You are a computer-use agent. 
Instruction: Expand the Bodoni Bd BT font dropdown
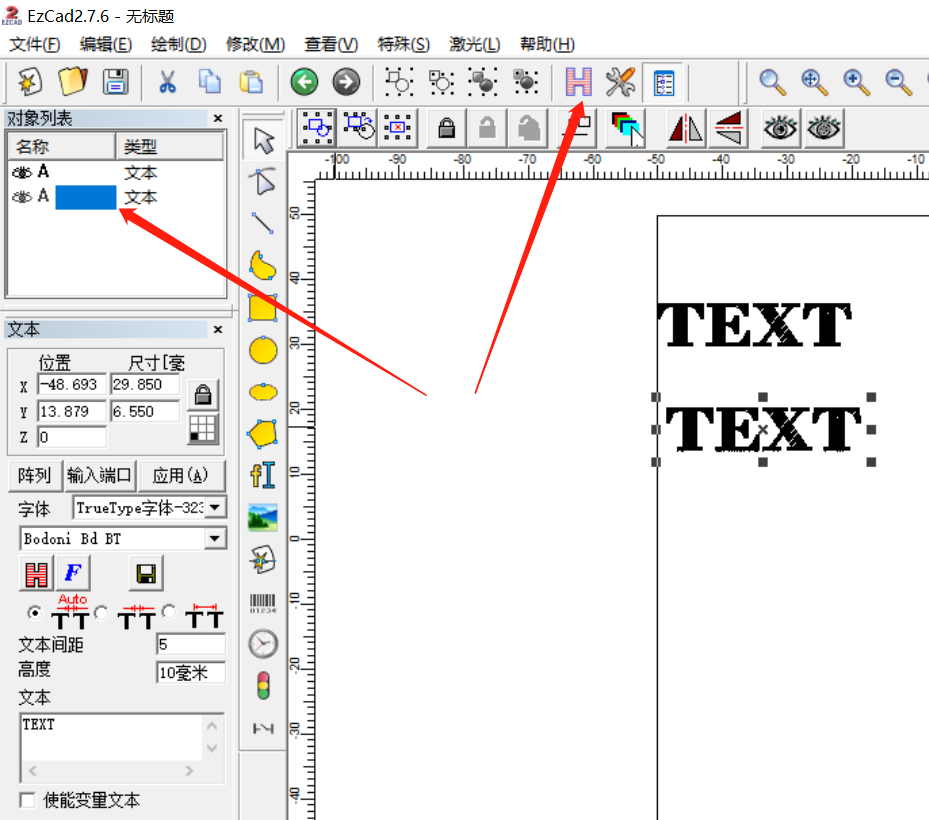pyautogui.click(x=215, y=539)
